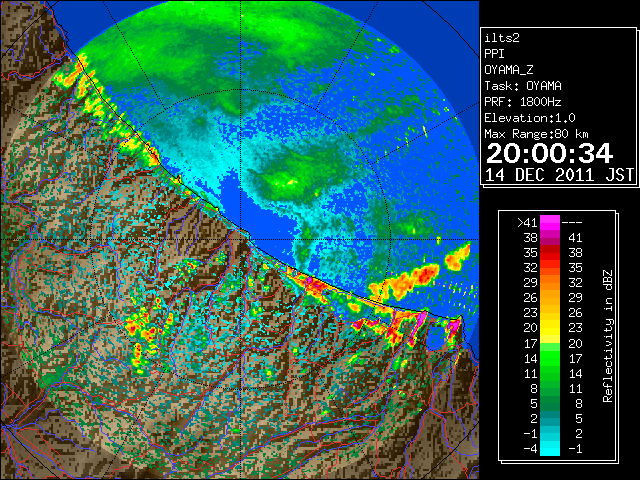Select the 'PPI' scan type text
640x480 pixels.
point(494,54)
